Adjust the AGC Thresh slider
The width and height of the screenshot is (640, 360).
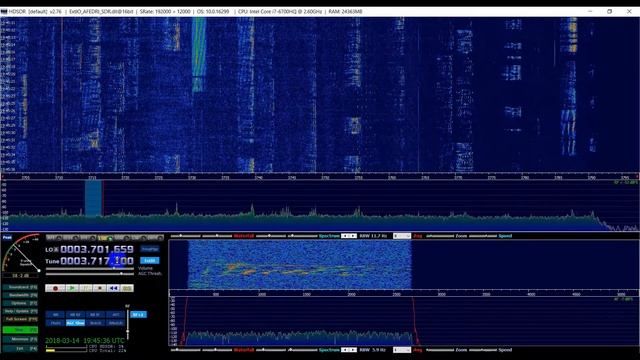coord(90,274)
